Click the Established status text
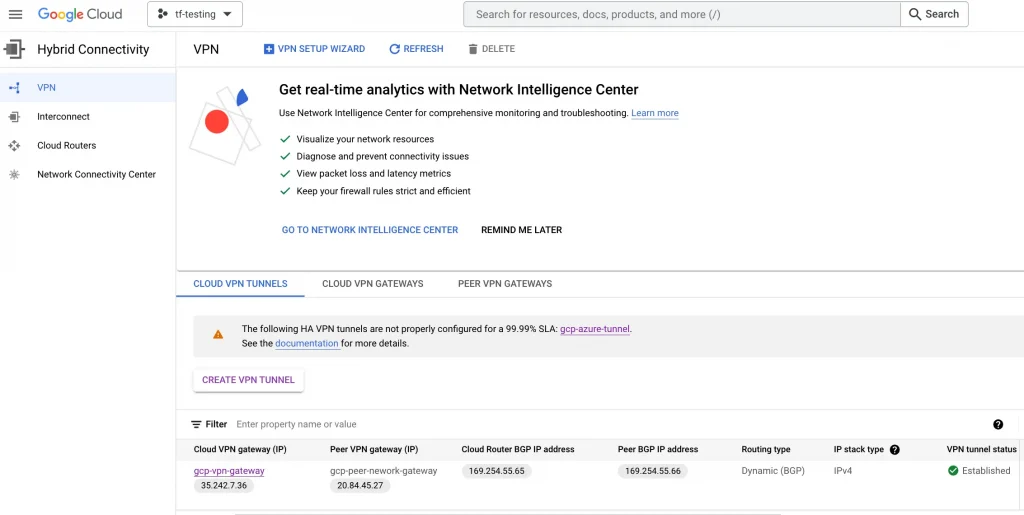This screenshot has width=1024, height=515. coord(986,471)
